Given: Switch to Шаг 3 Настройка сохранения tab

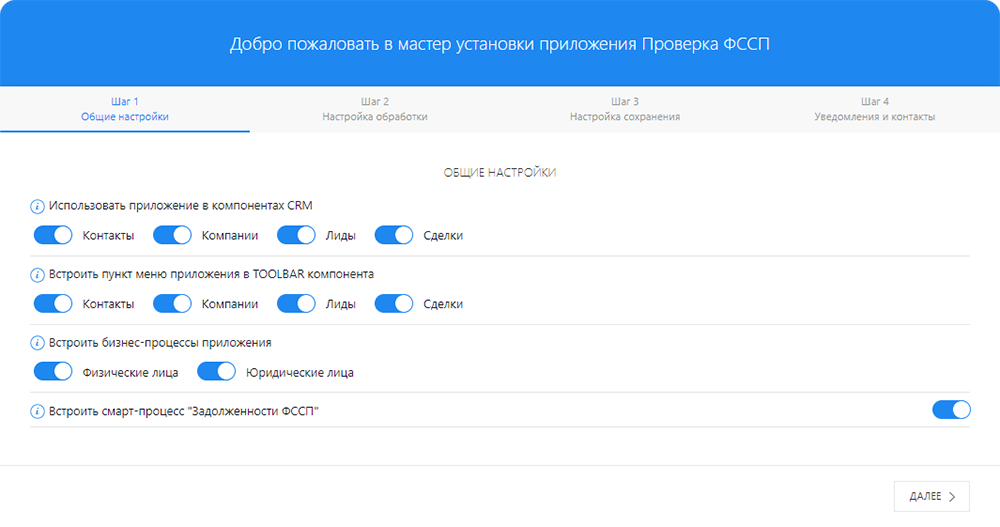Looking at the screenshot, I should click(x=625, y=109).
